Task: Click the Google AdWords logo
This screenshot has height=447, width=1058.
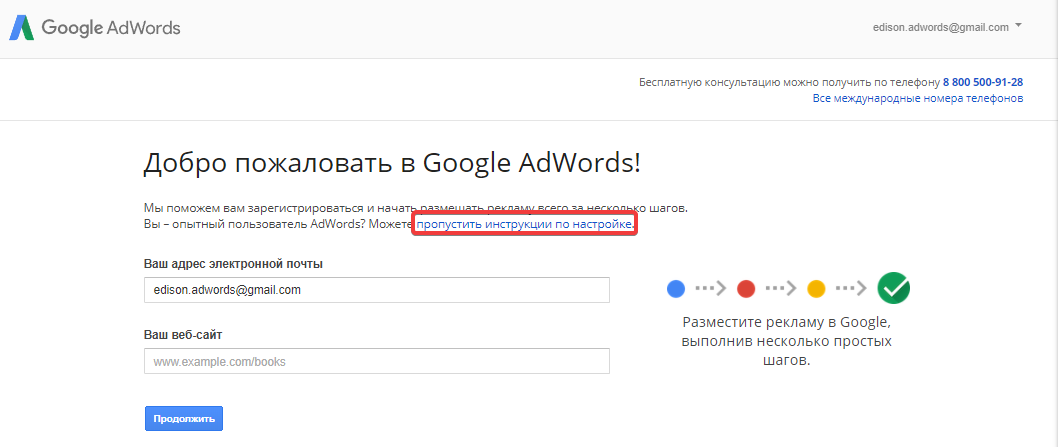Action: point(94,28)
